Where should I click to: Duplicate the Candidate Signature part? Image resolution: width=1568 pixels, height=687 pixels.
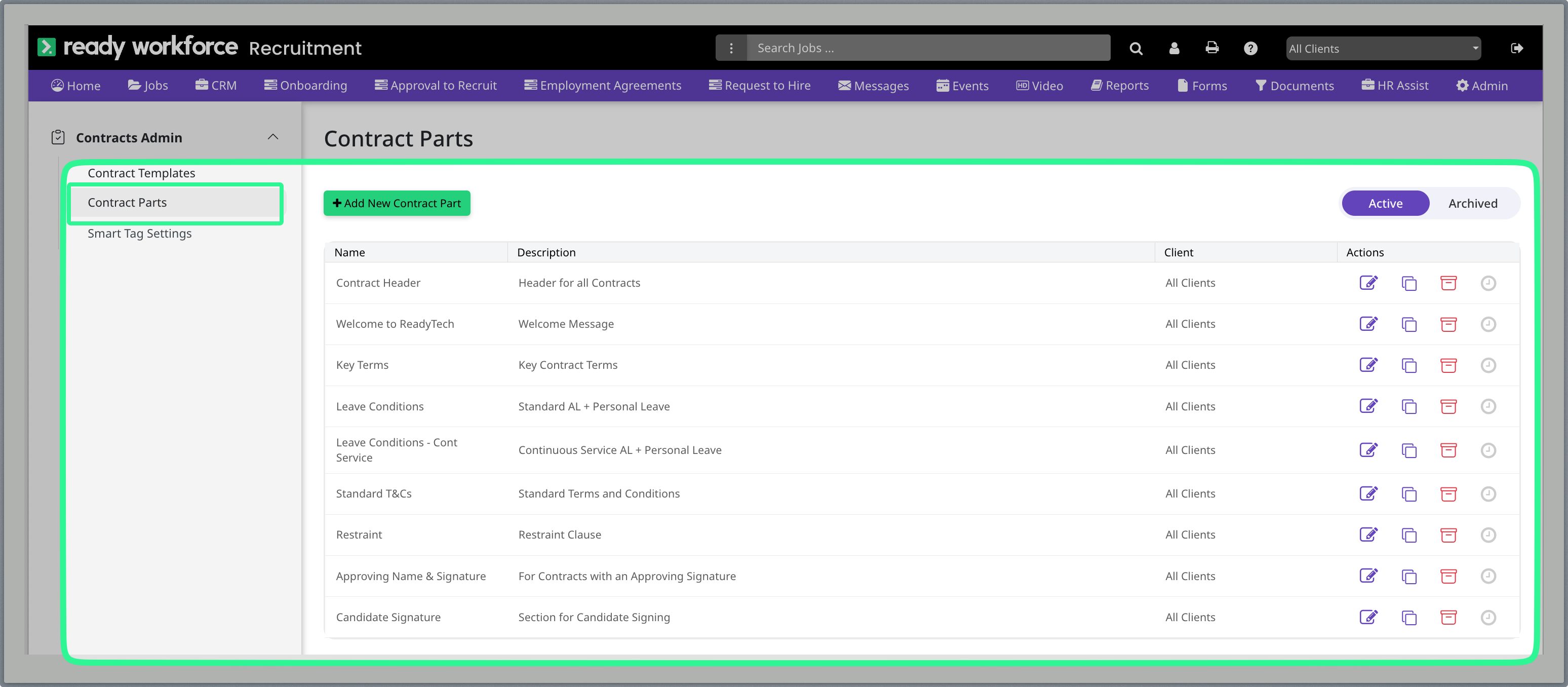(1408, 617)
